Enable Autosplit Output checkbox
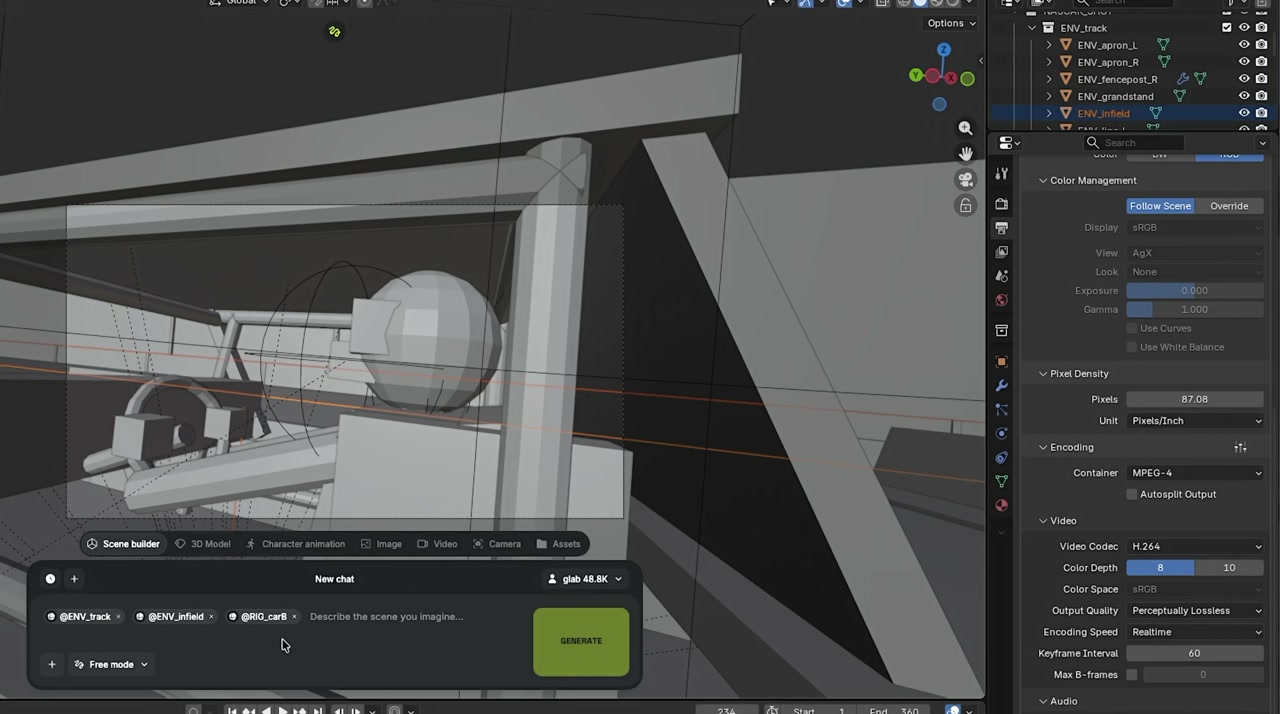The image size is (1280, 714). [x=1132, y=494]
